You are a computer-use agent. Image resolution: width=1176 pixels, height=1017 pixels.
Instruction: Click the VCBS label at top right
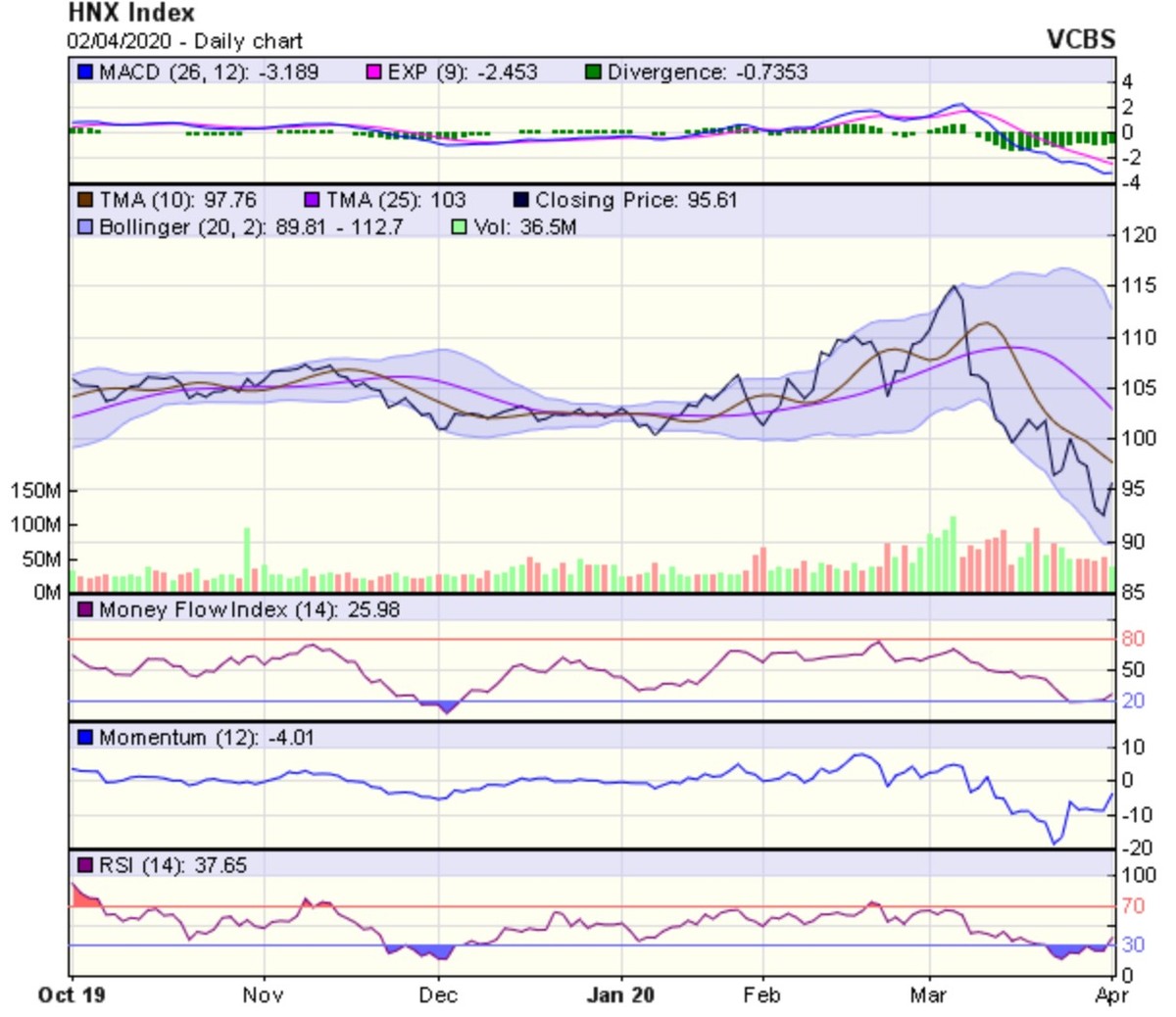1081,40
